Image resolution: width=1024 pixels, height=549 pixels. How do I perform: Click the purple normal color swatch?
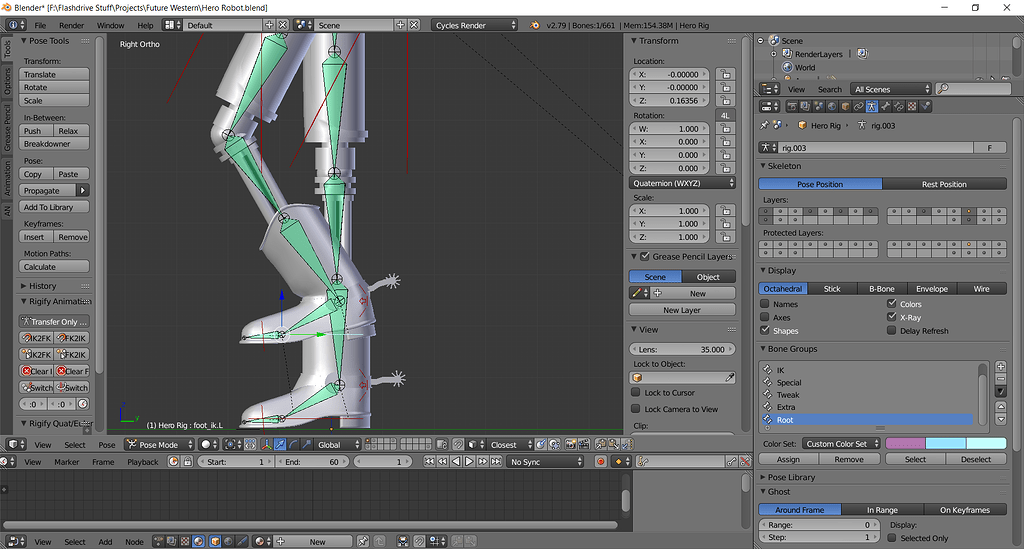click(905, 443)
